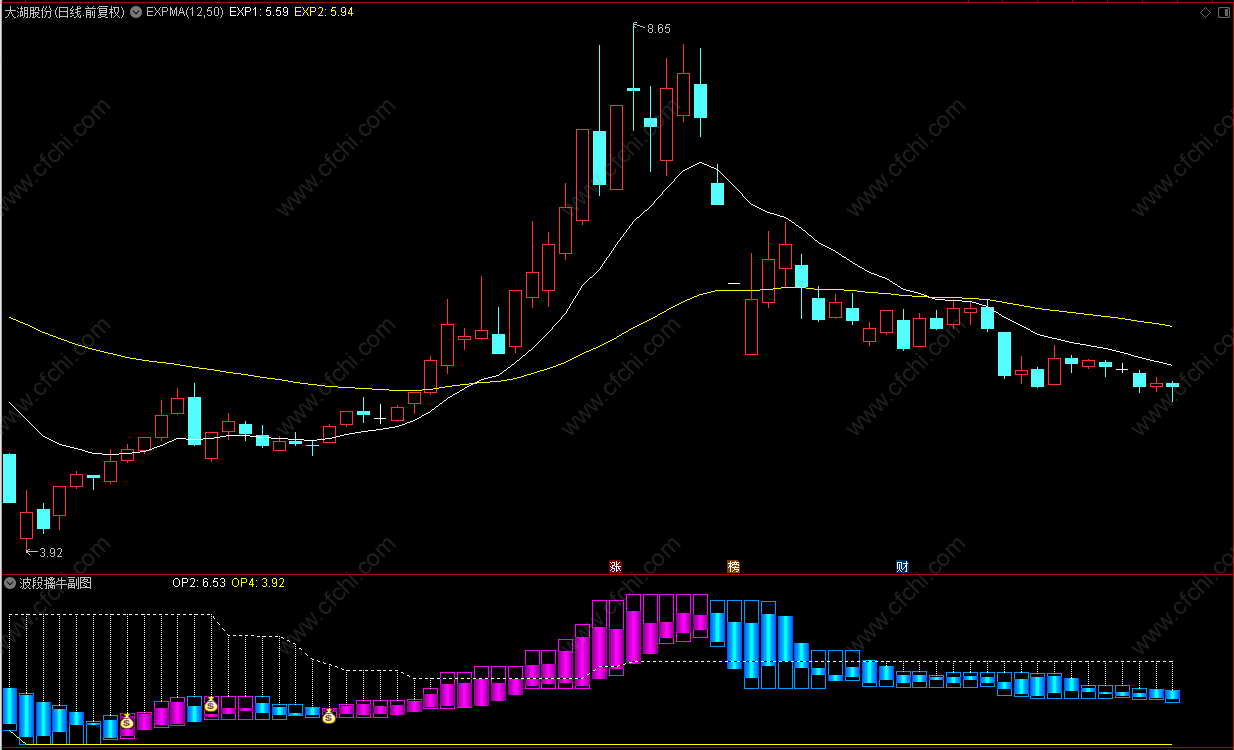Select the OP2: 6.53 value
This screenshot has height=750, width=1234.
point(199,583)
